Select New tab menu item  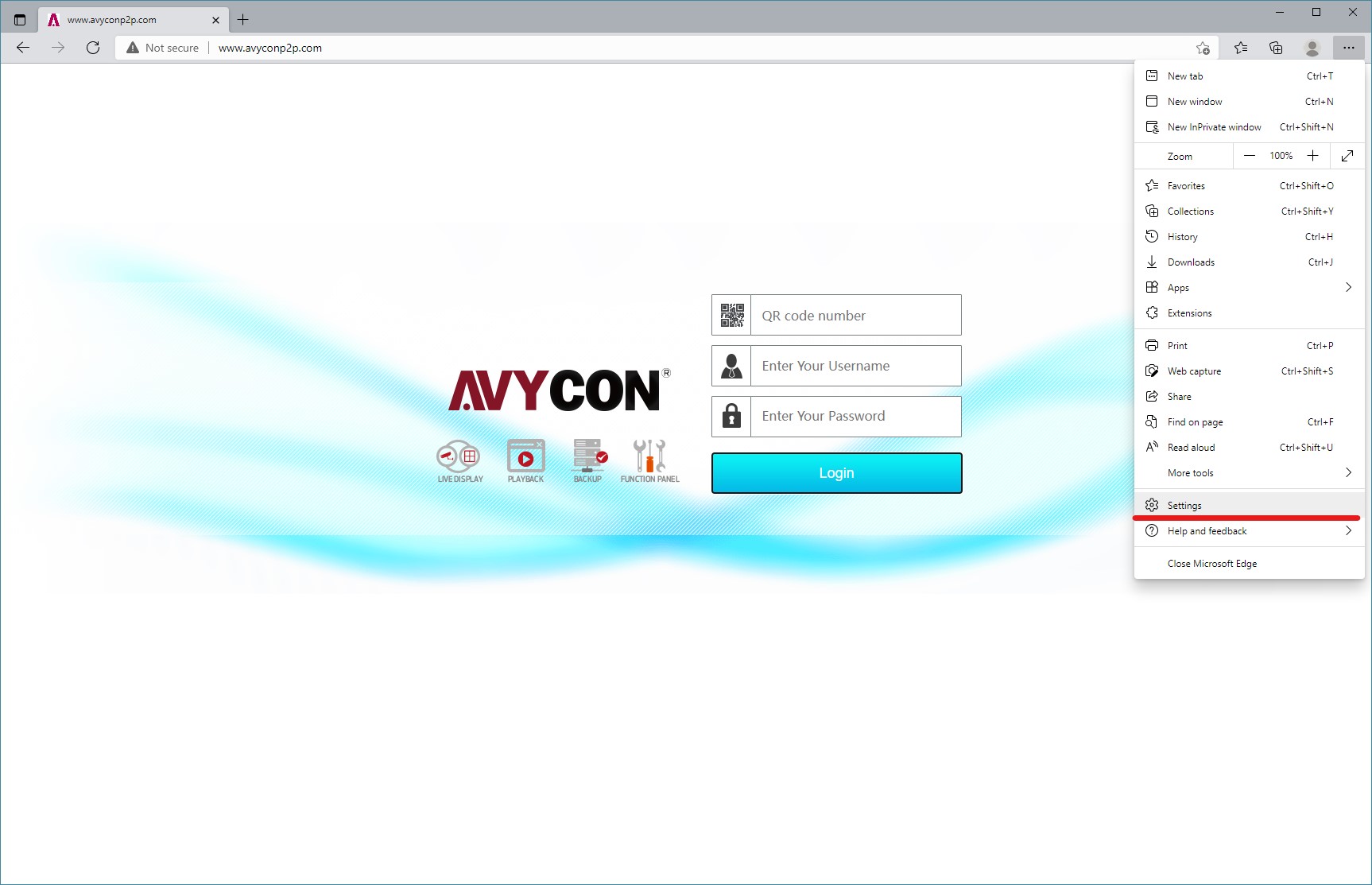[x=1250, y=76]
